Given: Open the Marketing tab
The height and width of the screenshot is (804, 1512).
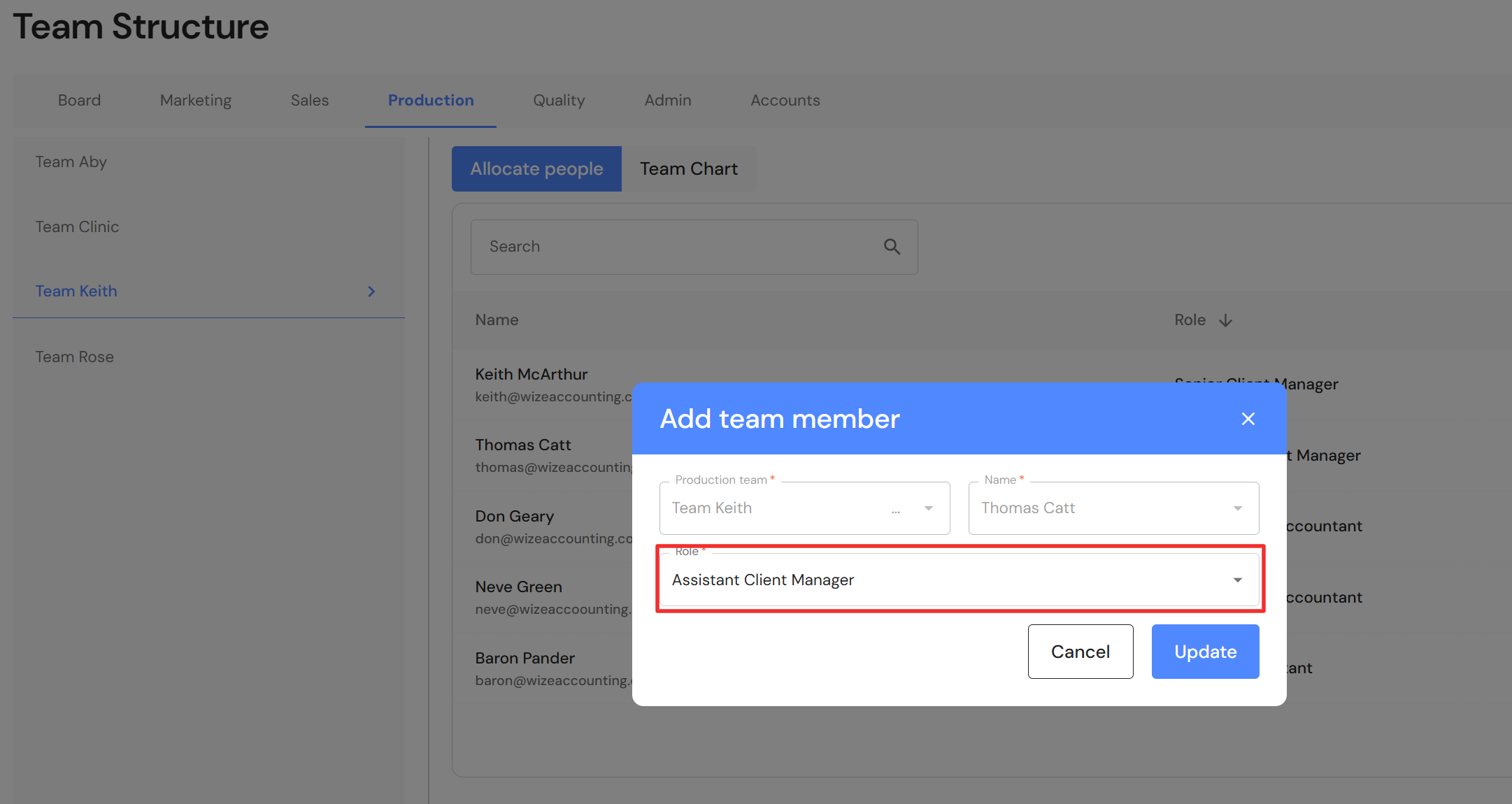Looking at the screenshot, I should point(195,100).
